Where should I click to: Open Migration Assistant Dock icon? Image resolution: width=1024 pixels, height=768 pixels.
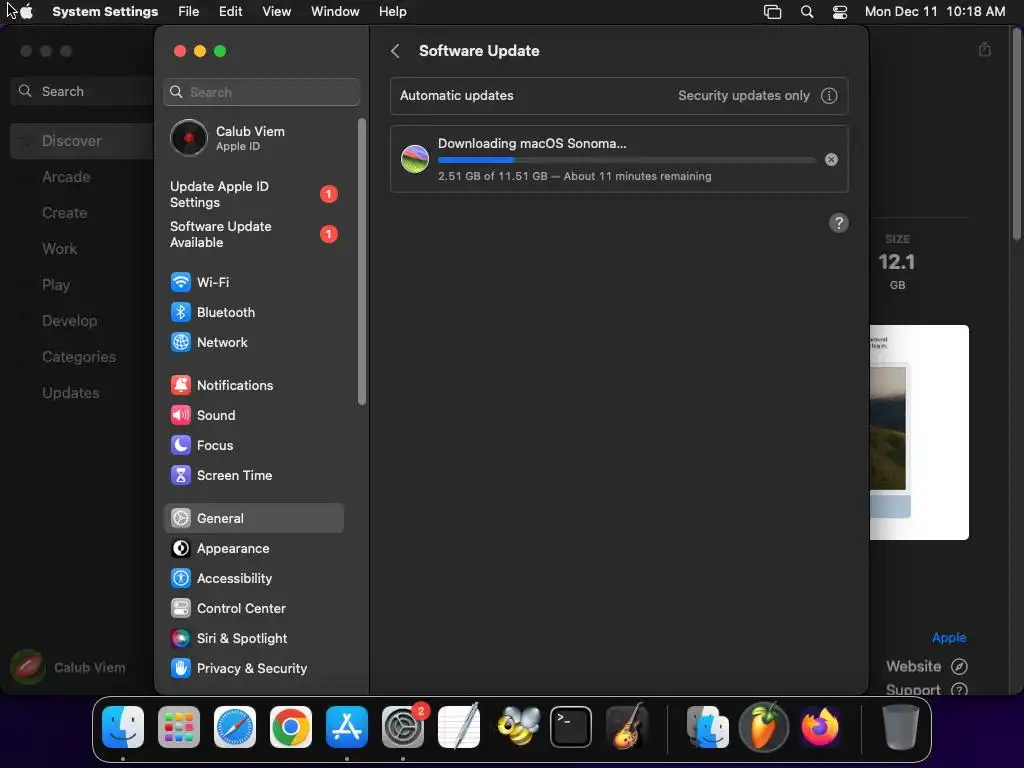point(708,726)
